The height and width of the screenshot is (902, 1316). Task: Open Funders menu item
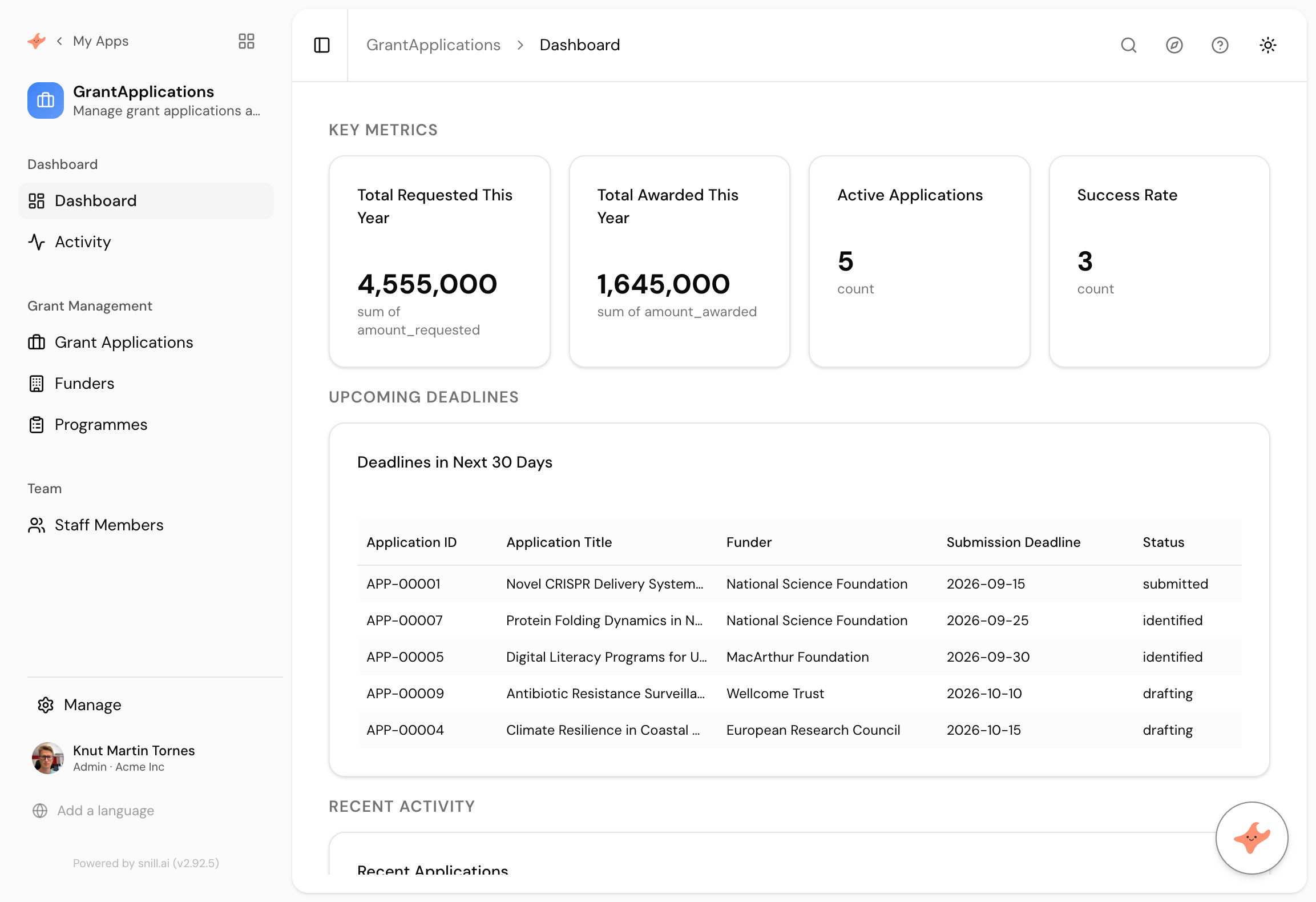click(x=146, y=384)
